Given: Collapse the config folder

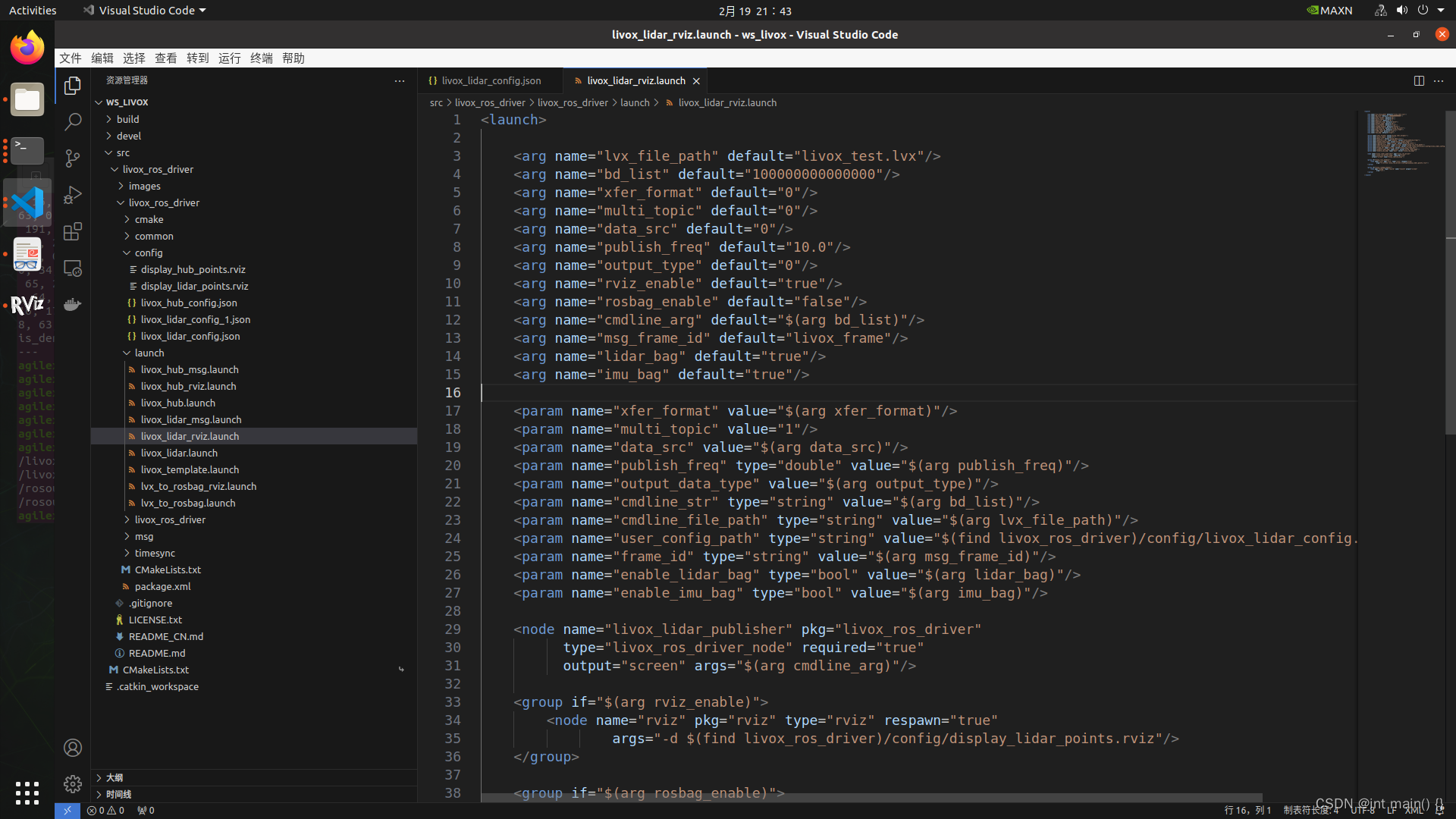Looking at the screenshot, I should click(x=127, y=253).
